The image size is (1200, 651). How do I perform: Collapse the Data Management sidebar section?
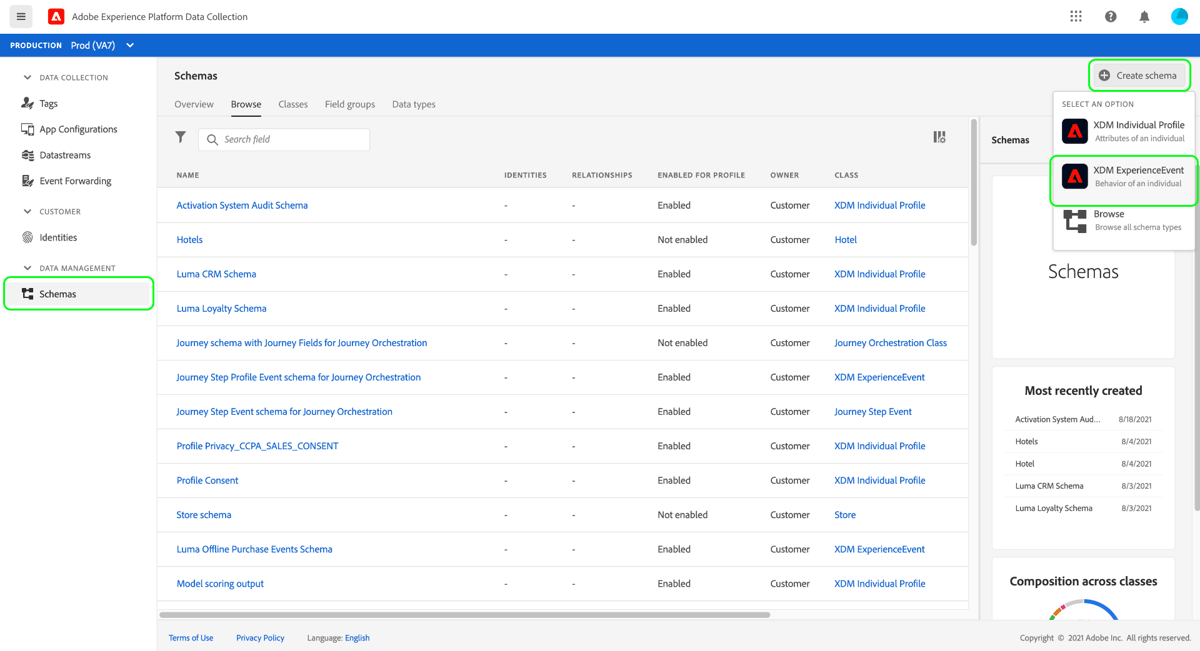coord(30,267)
